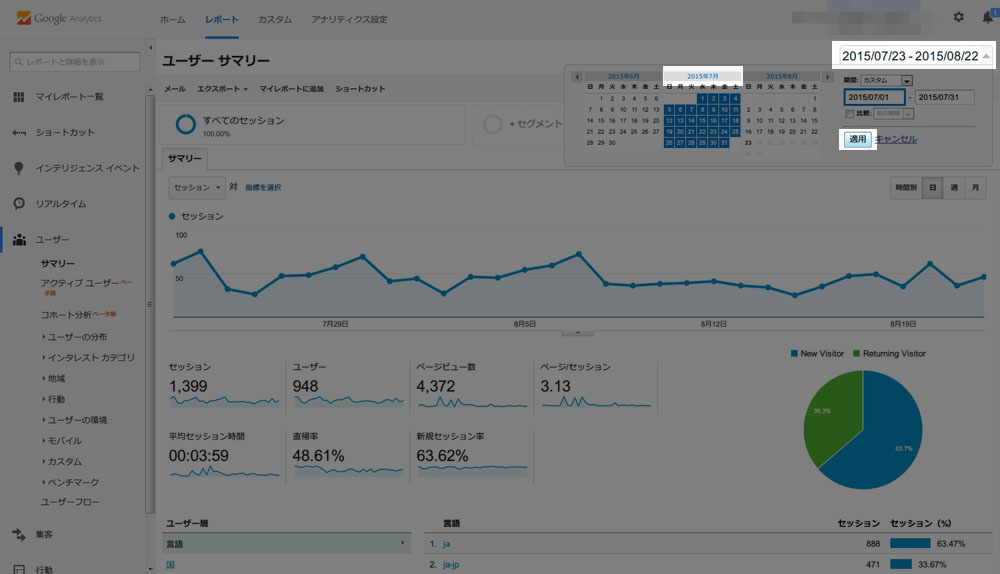This screenshot has height=574, width=1000.
Task: Click the レポートと詳細を表示 search box
Action: tap(75, 62)
